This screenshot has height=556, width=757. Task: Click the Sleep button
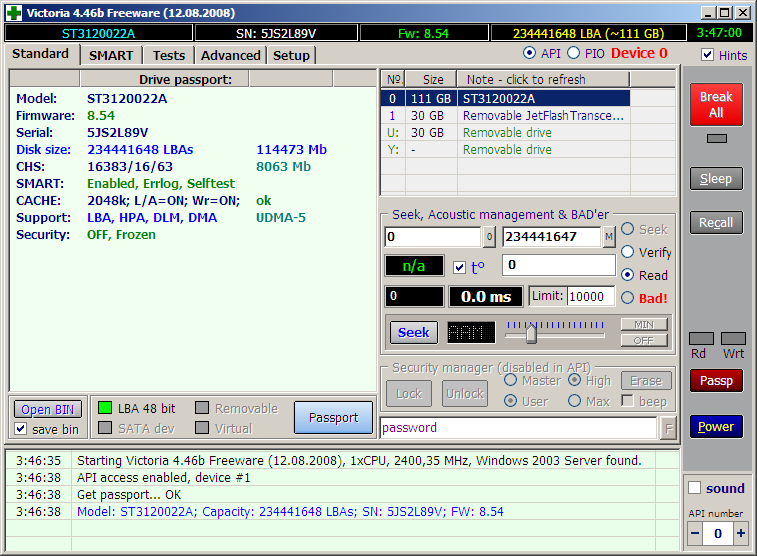716,179
